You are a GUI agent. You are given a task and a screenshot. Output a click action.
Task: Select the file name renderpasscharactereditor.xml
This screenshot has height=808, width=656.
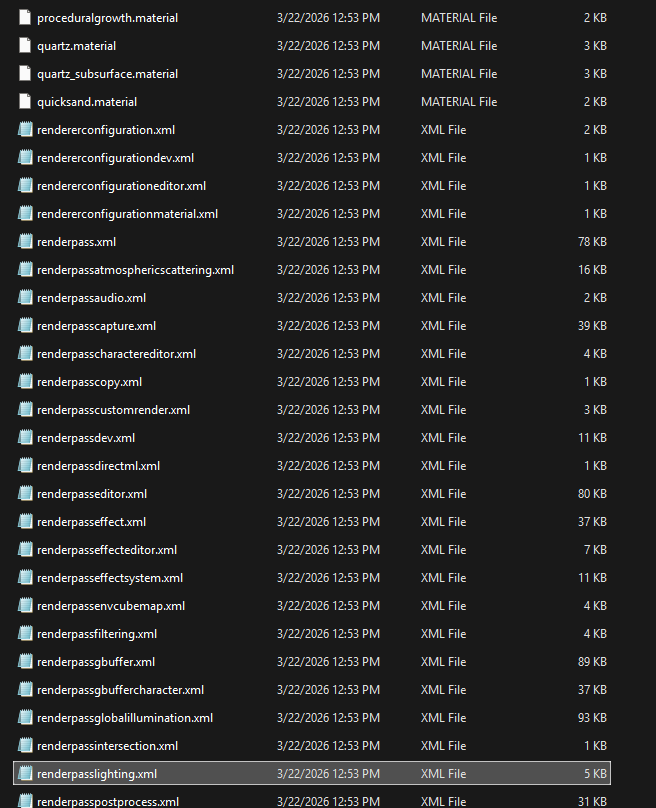coord(116,354)
